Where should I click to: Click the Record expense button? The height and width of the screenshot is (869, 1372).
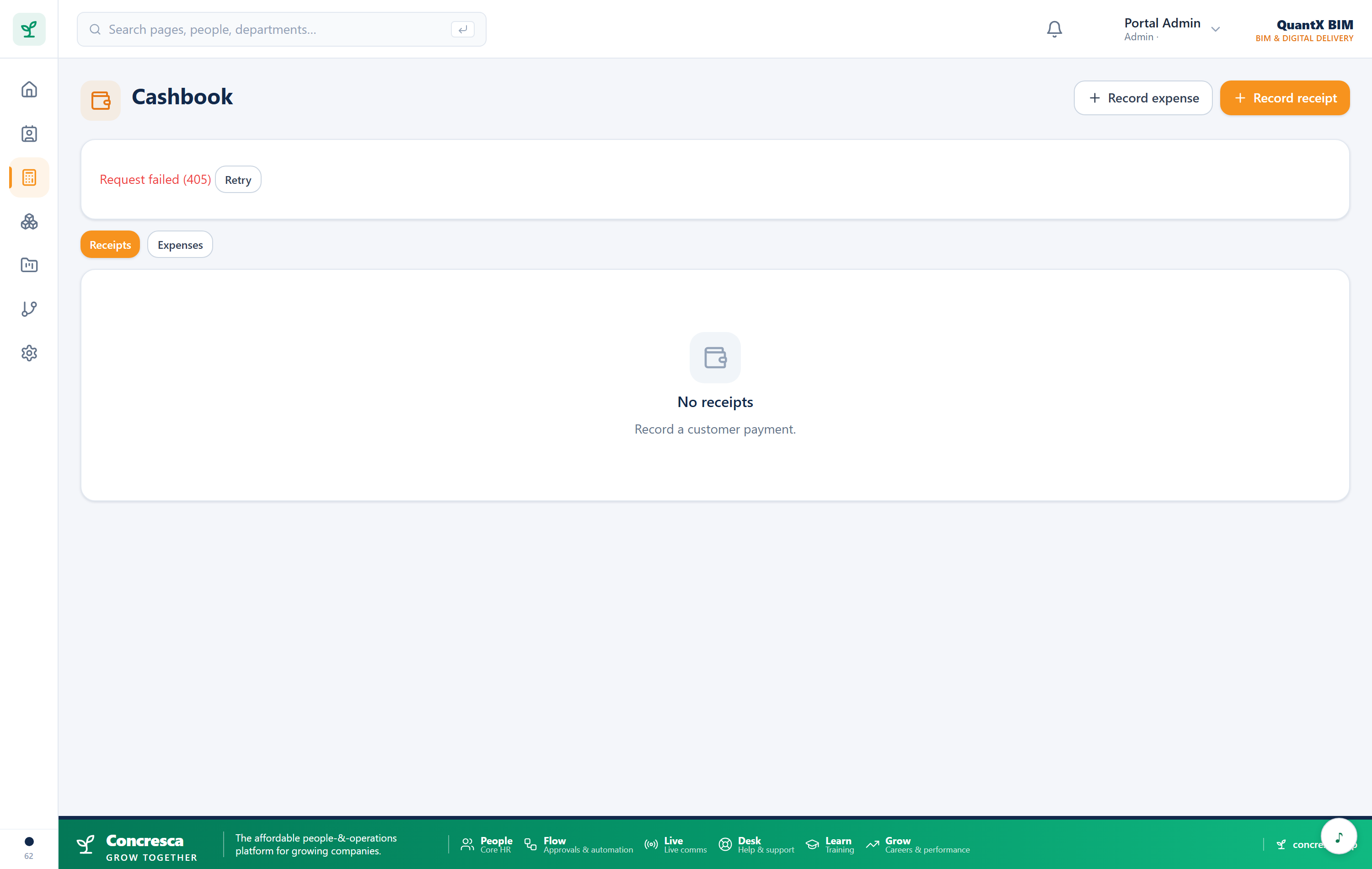click(x=1143, y=98)
